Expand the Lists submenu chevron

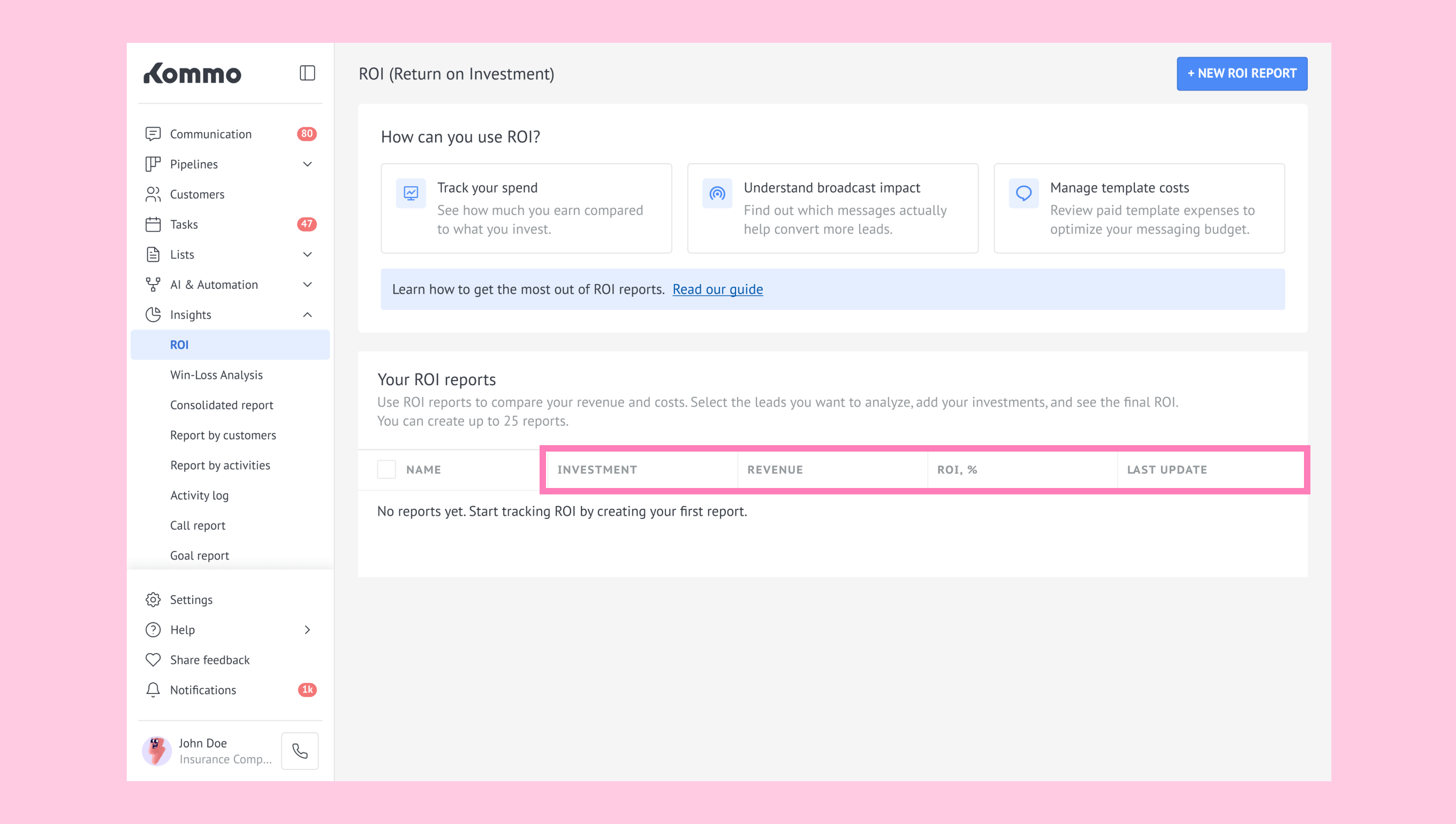307,254
